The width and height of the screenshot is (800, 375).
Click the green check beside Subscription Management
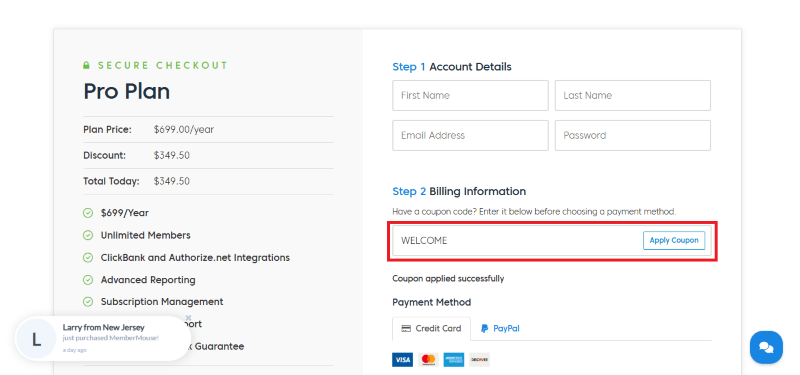tap(88, 302)
